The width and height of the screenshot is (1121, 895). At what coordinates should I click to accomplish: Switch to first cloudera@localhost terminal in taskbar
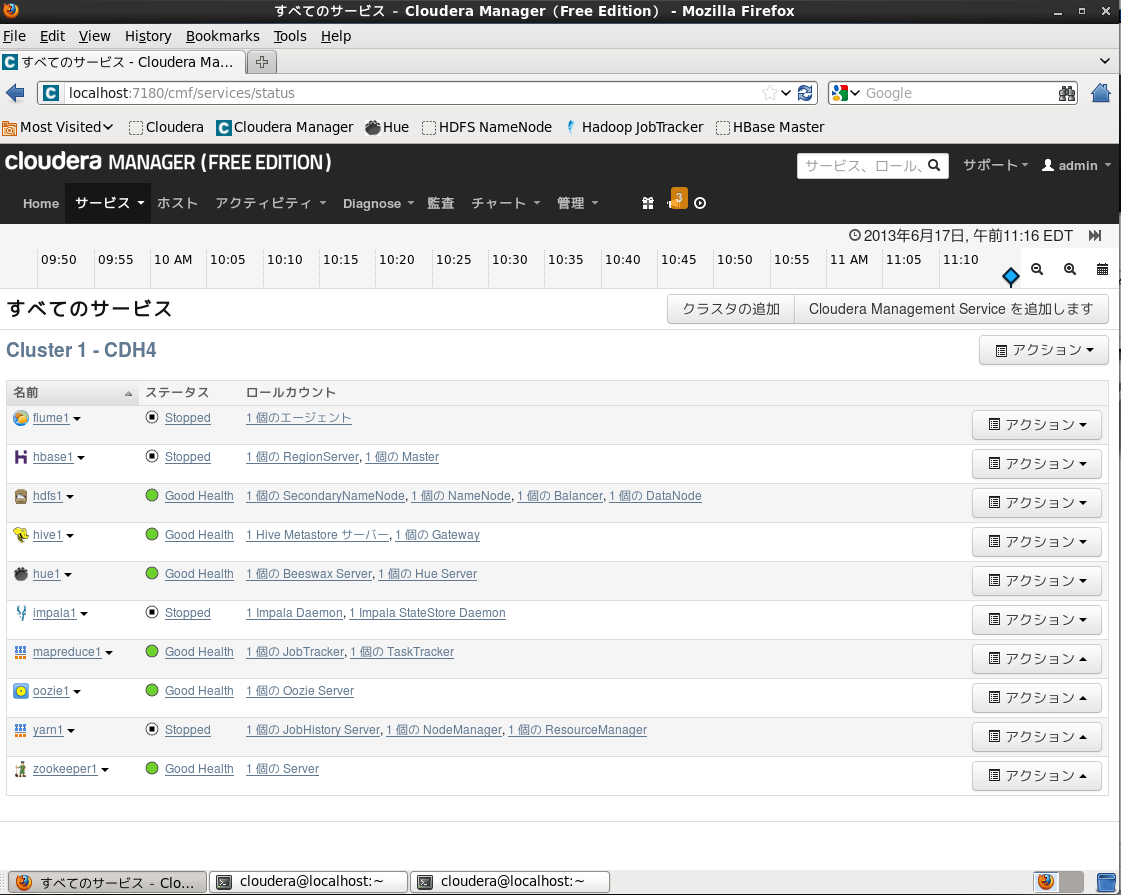[x=308, y=881]
